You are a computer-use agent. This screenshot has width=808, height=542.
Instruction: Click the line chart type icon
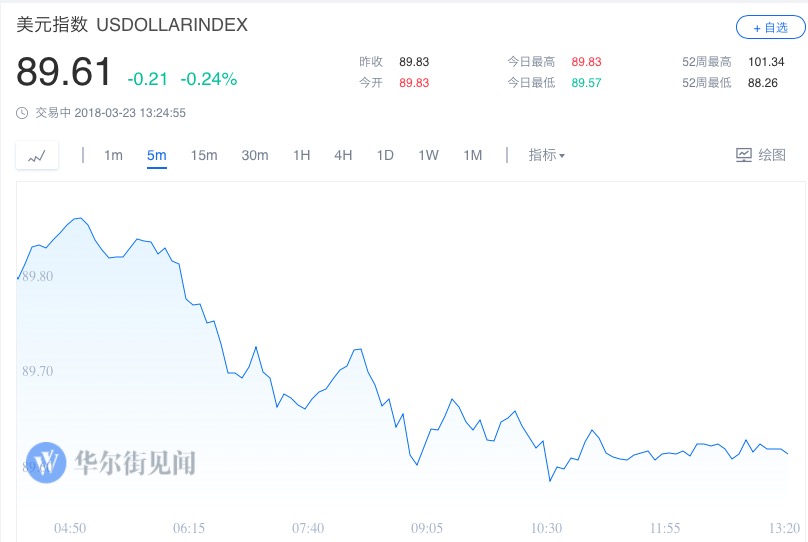(x=37, y=156)
